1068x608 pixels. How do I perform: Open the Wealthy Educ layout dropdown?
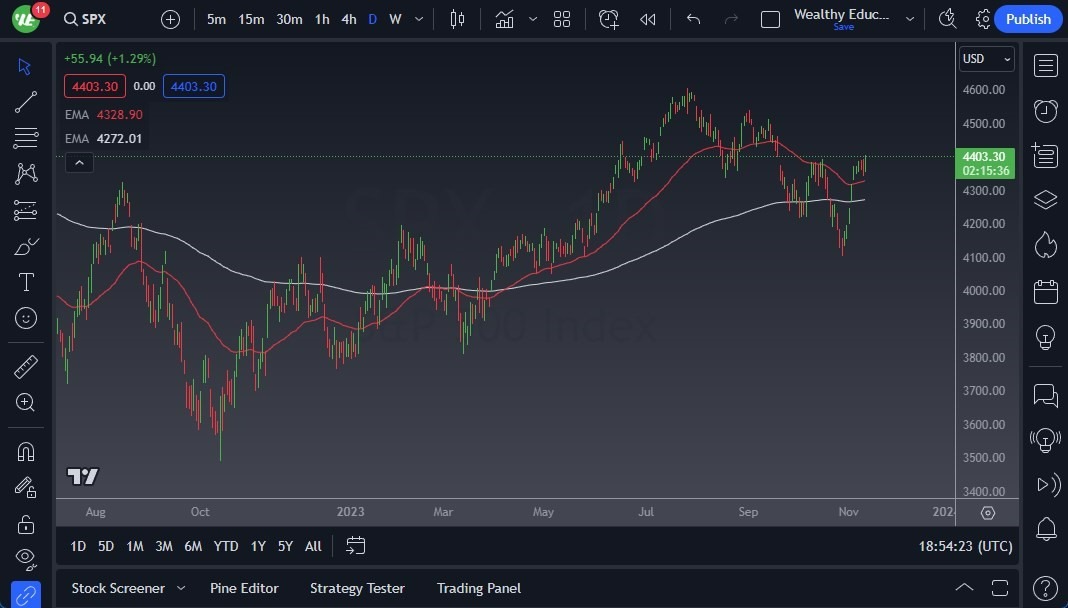909,18
